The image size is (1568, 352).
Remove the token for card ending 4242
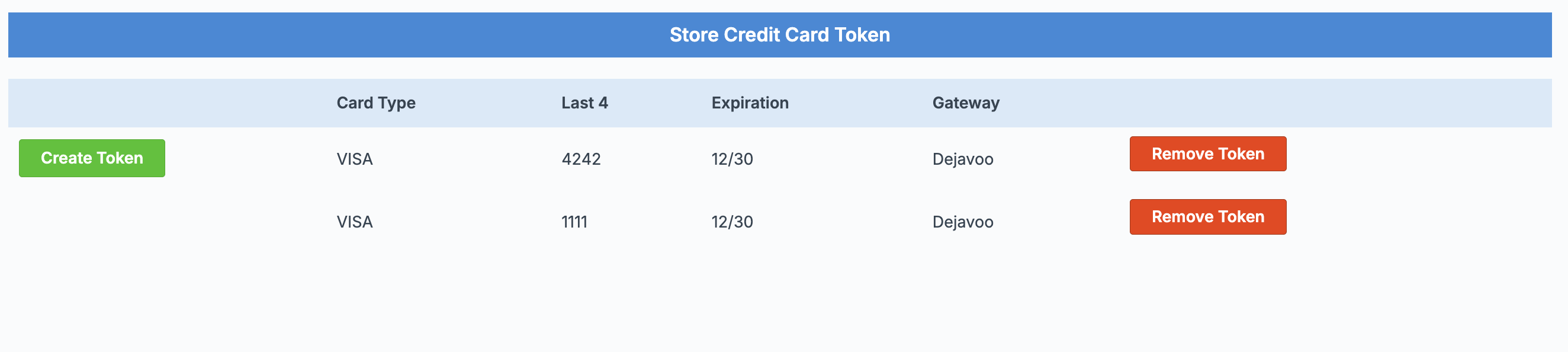pos(1207,154)
